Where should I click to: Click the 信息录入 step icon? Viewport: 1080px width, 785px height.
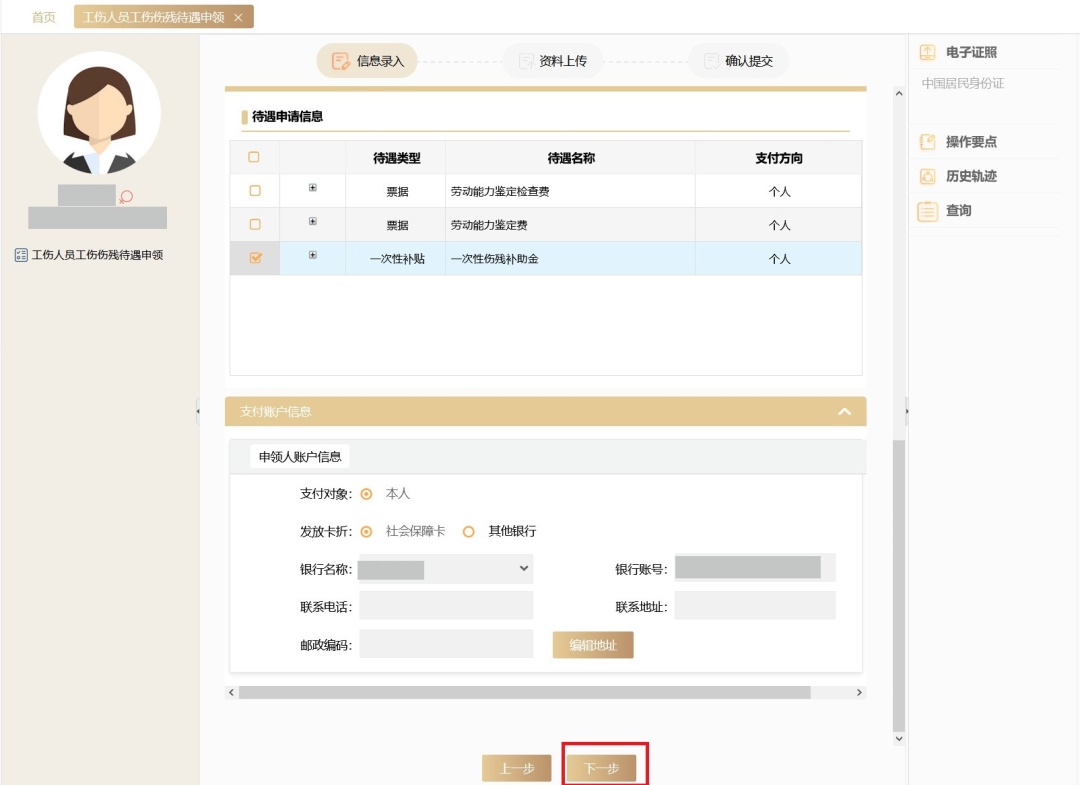point(340,61)
